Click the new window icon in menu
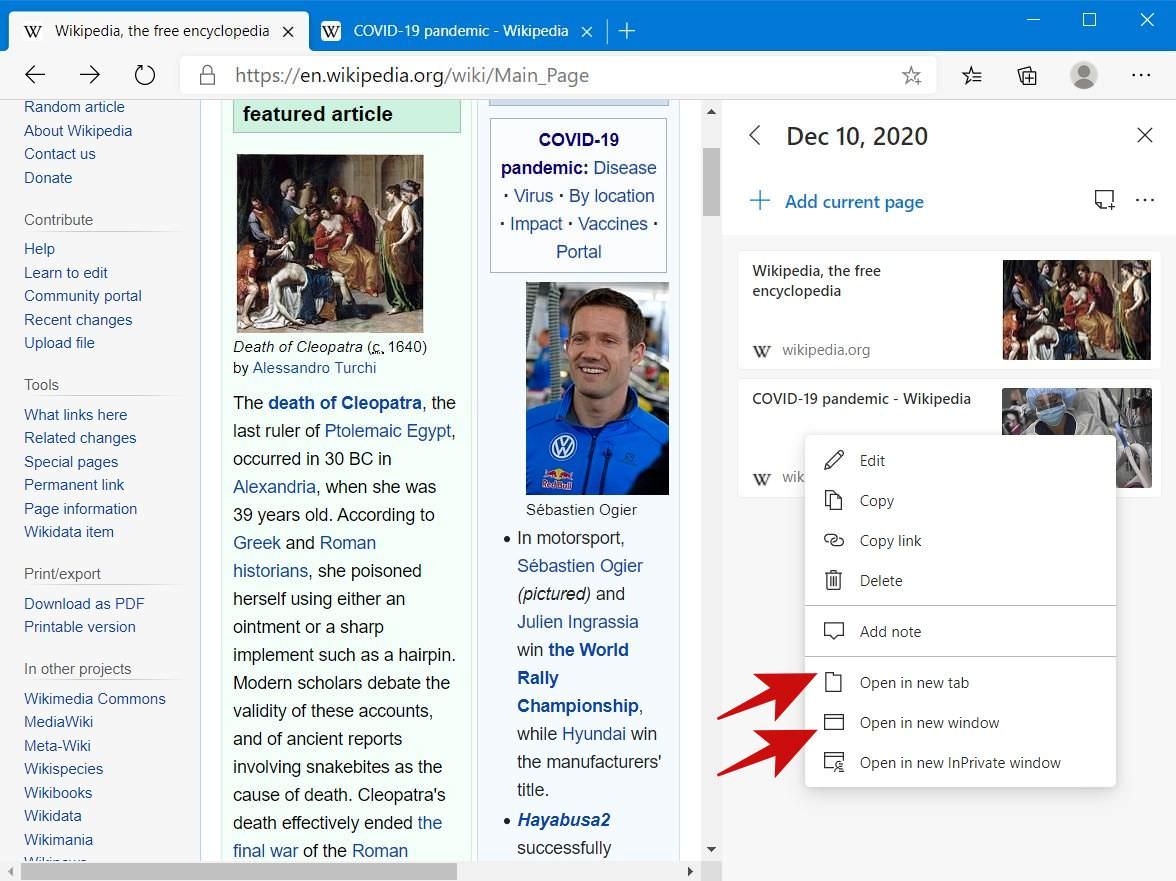 (x=833, y=722)
